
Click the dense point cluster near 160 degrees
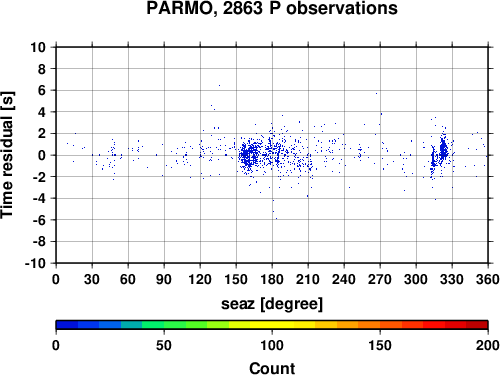248,156
